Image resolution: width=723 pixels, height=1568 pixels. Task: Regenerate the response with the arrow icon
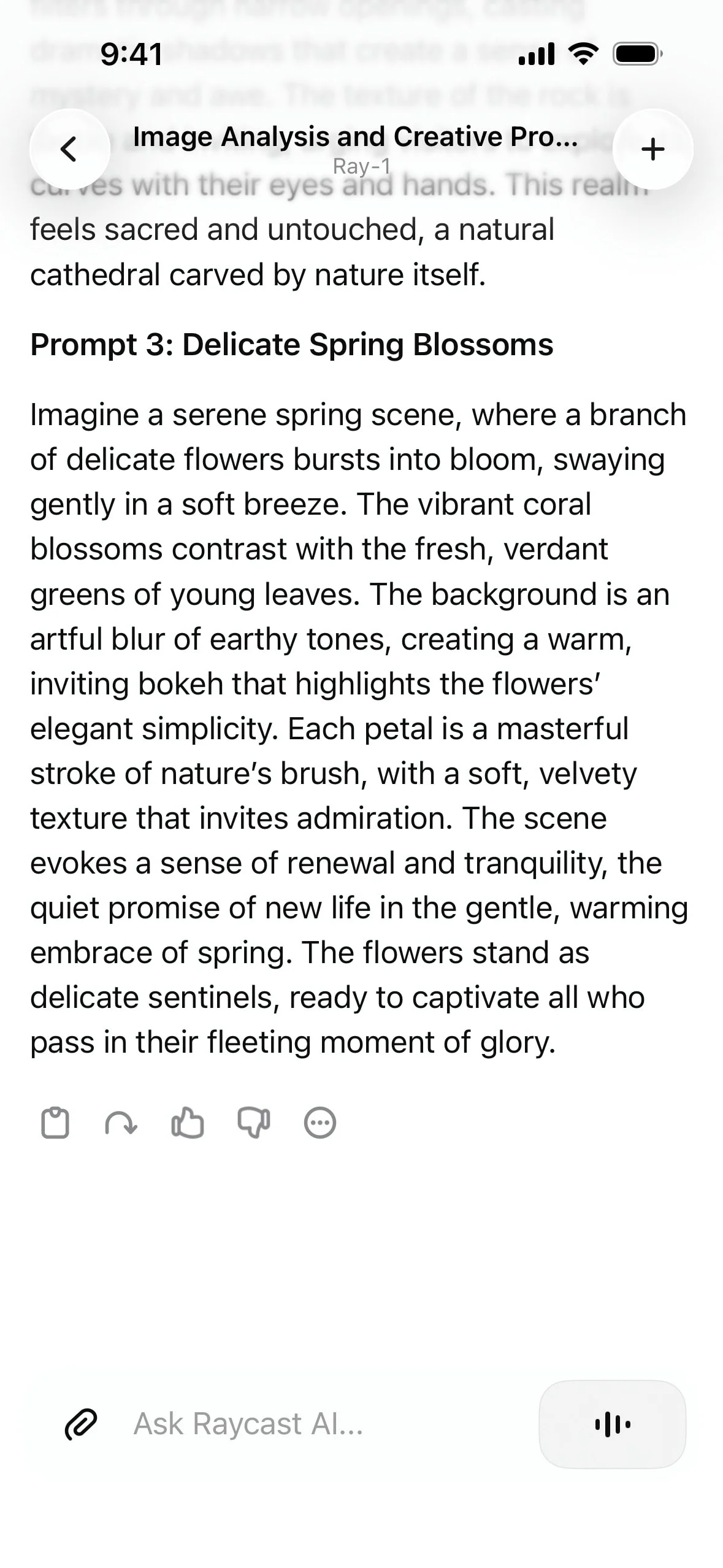(x=121, y=1123)
